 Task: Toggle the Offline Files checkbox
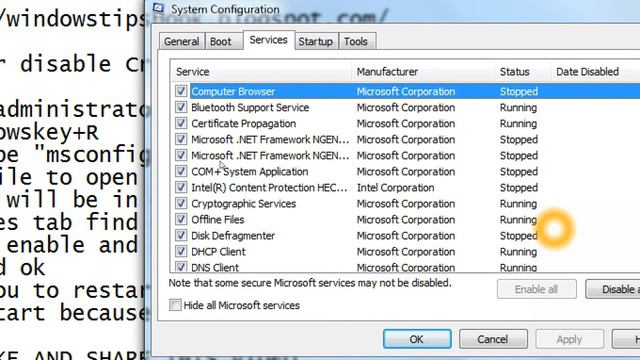click(x=181, y=220)
